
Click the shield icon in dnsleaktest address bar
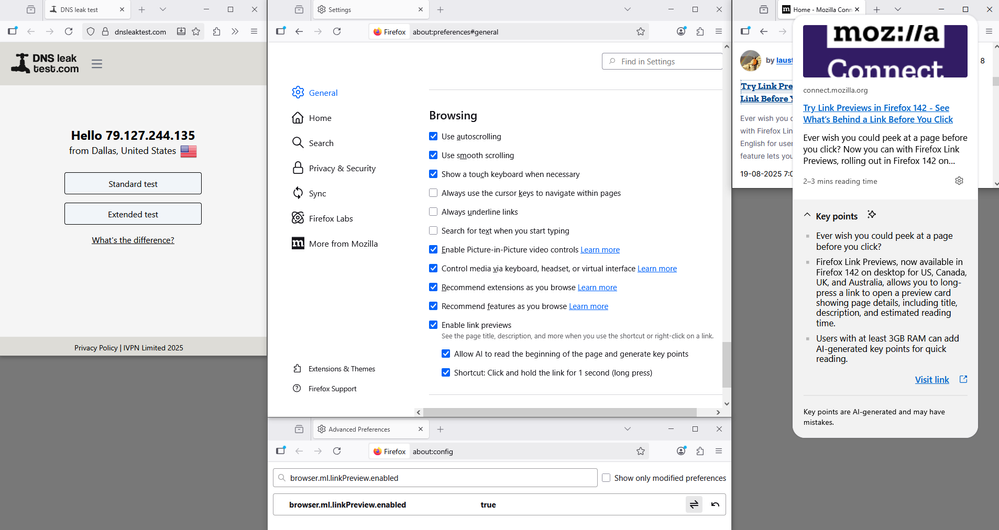coord(90,32)
